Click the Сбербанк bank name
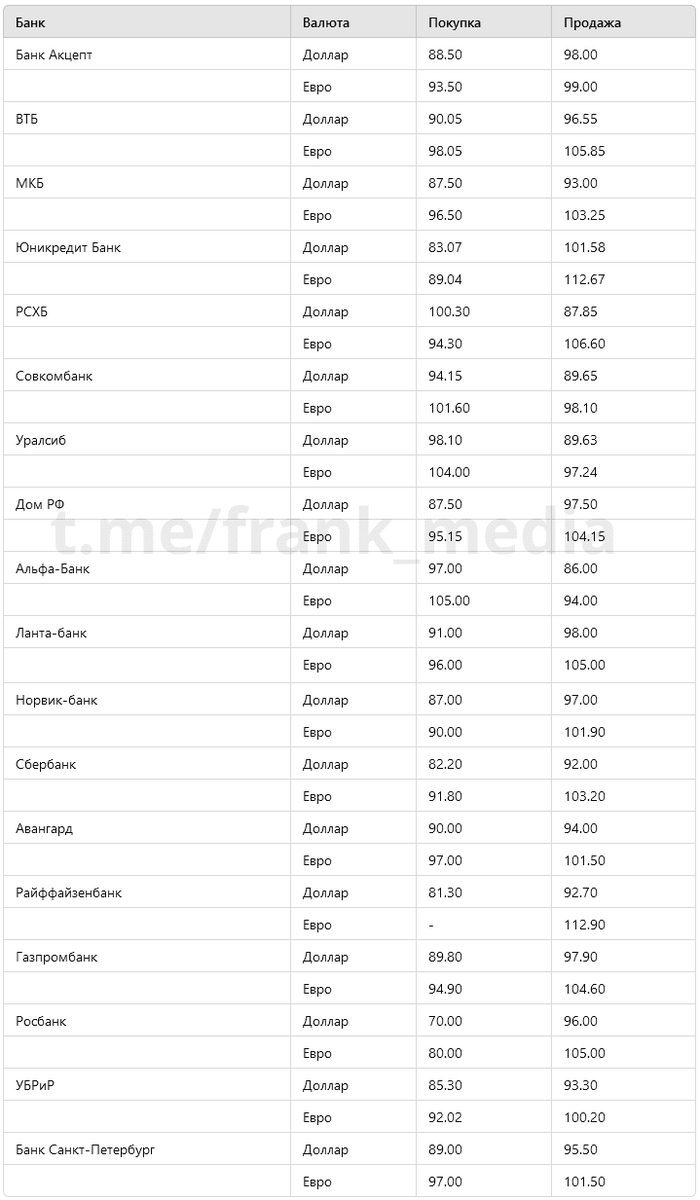Screen dimensions: 700x1200 [x=46, y=764]
